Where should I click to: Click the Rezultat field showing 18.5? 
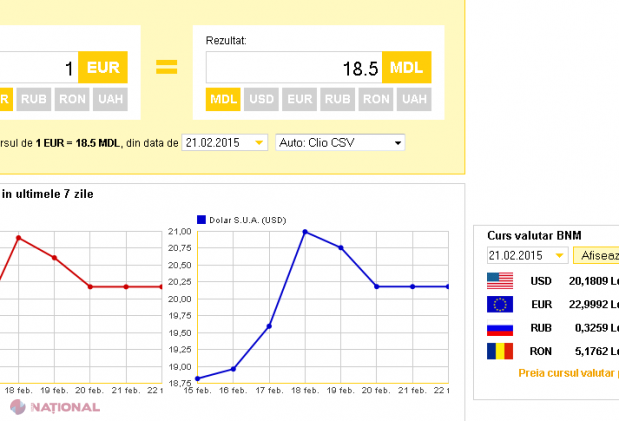click(x=293, y=68)
